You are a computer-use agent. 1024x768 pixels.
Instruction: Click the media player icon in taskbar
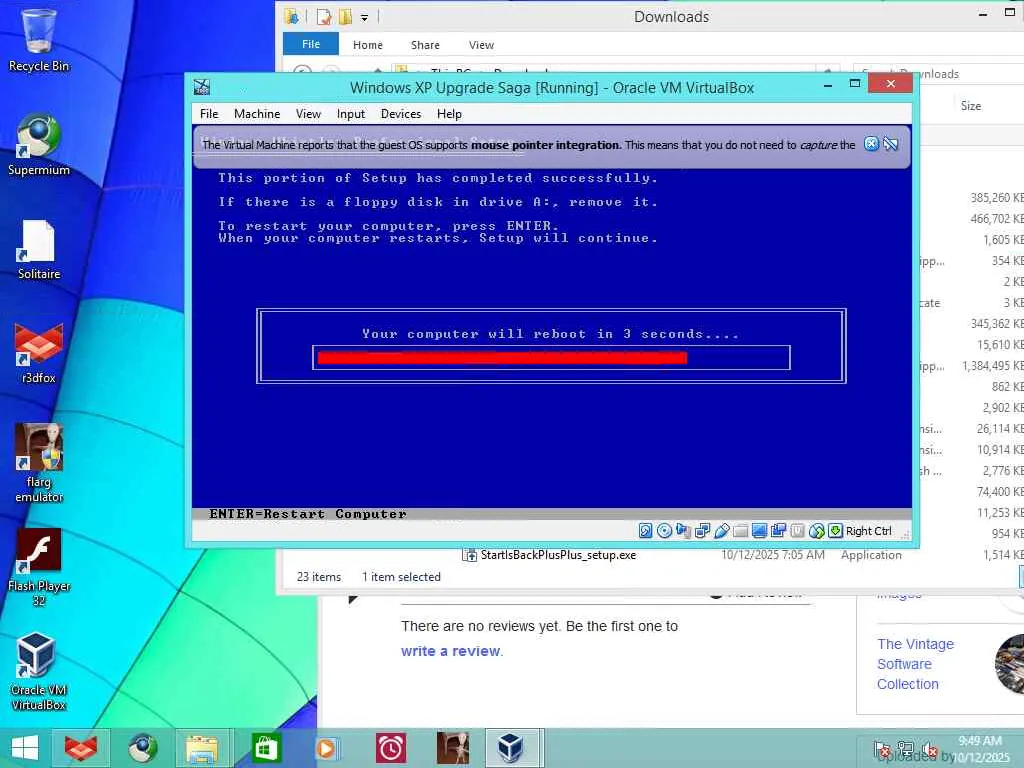(x=327, y=748)
